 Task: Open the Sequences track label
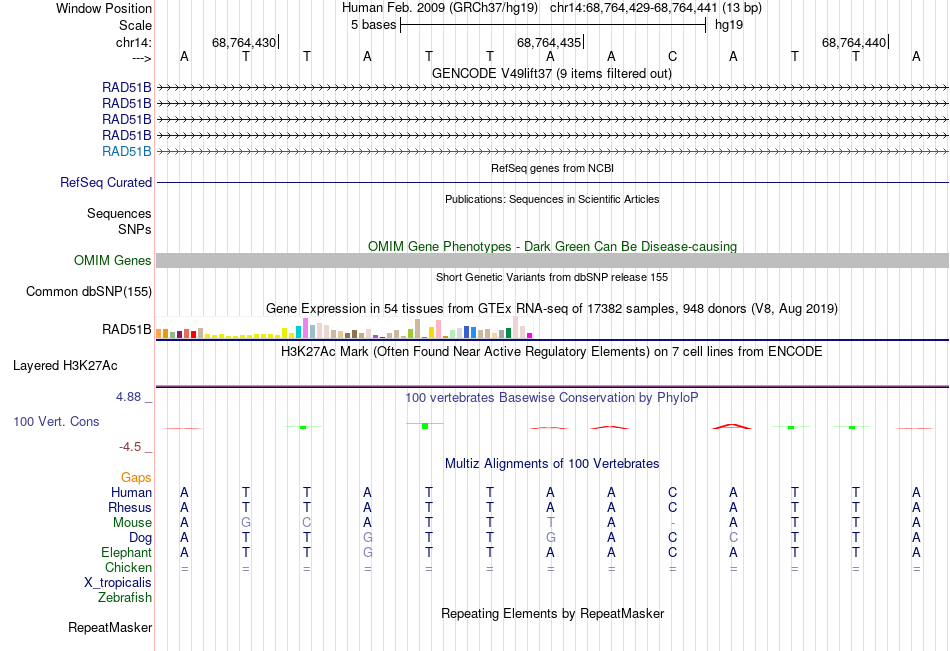point(119,213)
